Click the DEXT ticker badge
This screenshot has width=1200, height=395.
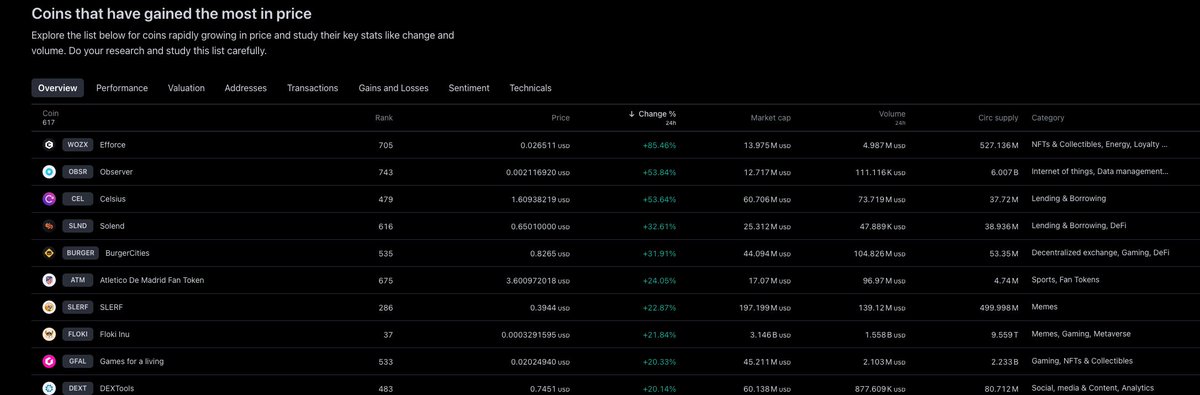(x=77, y=388)
